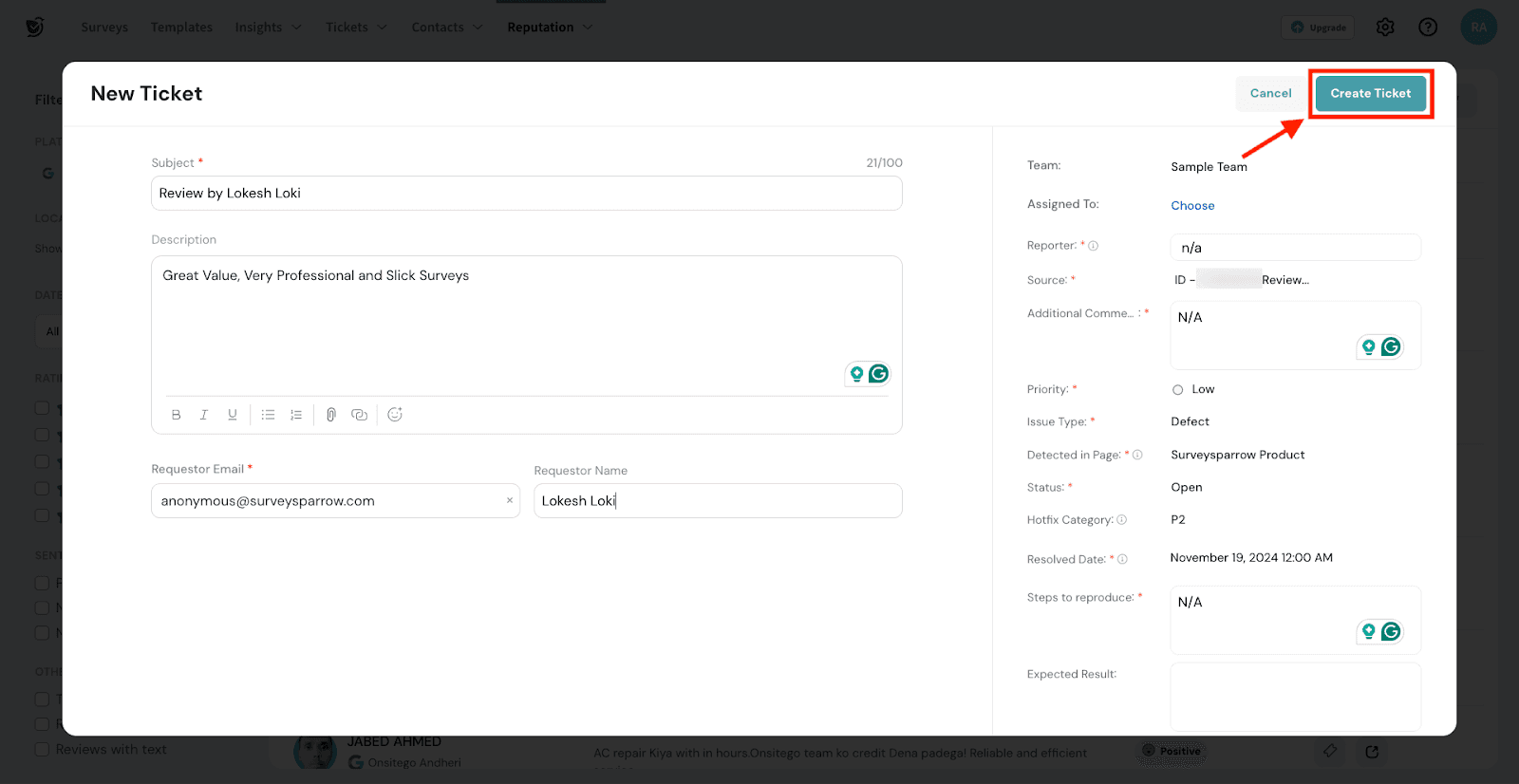Select the Low priority radio button
This screenshot has width=1519, height=784.
pos(1178,390)
